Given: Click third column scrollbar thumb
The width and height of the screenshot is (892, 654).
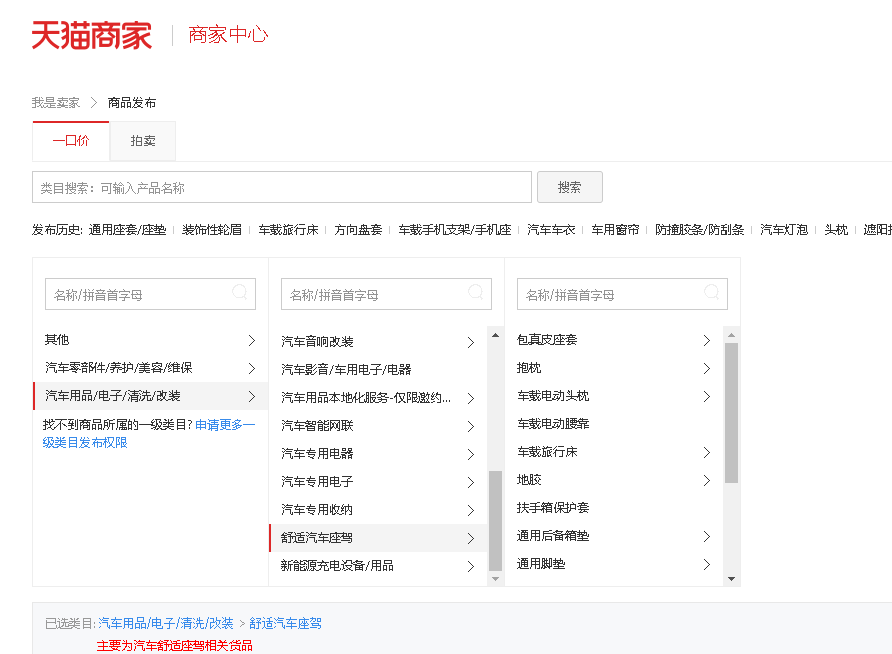Looking at the screenshot, I should (732, 413).
